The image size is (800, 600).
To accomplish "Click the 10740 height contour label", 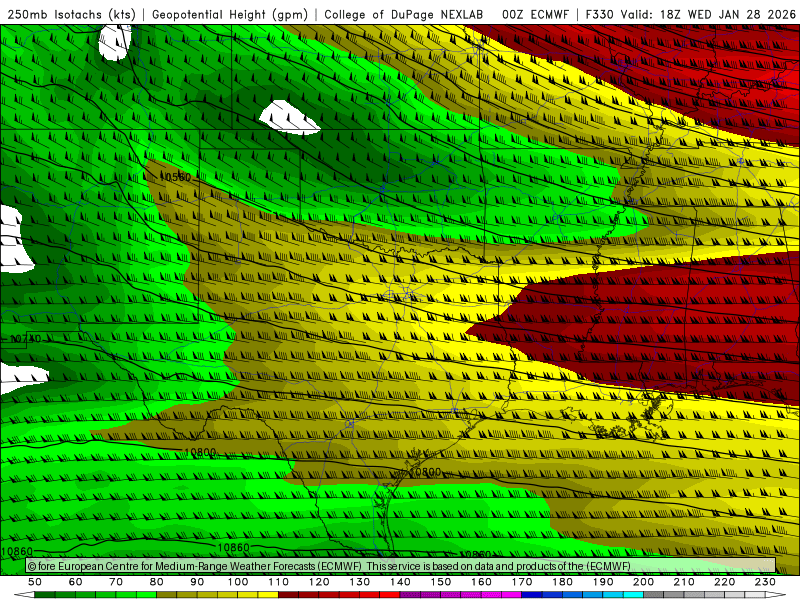I will [26, 339].
